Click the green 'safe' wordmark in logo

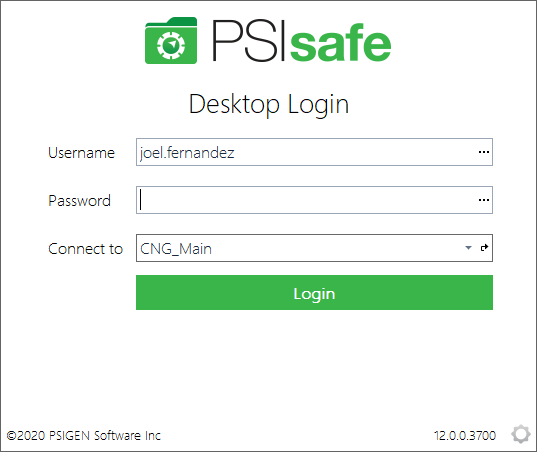340,43
